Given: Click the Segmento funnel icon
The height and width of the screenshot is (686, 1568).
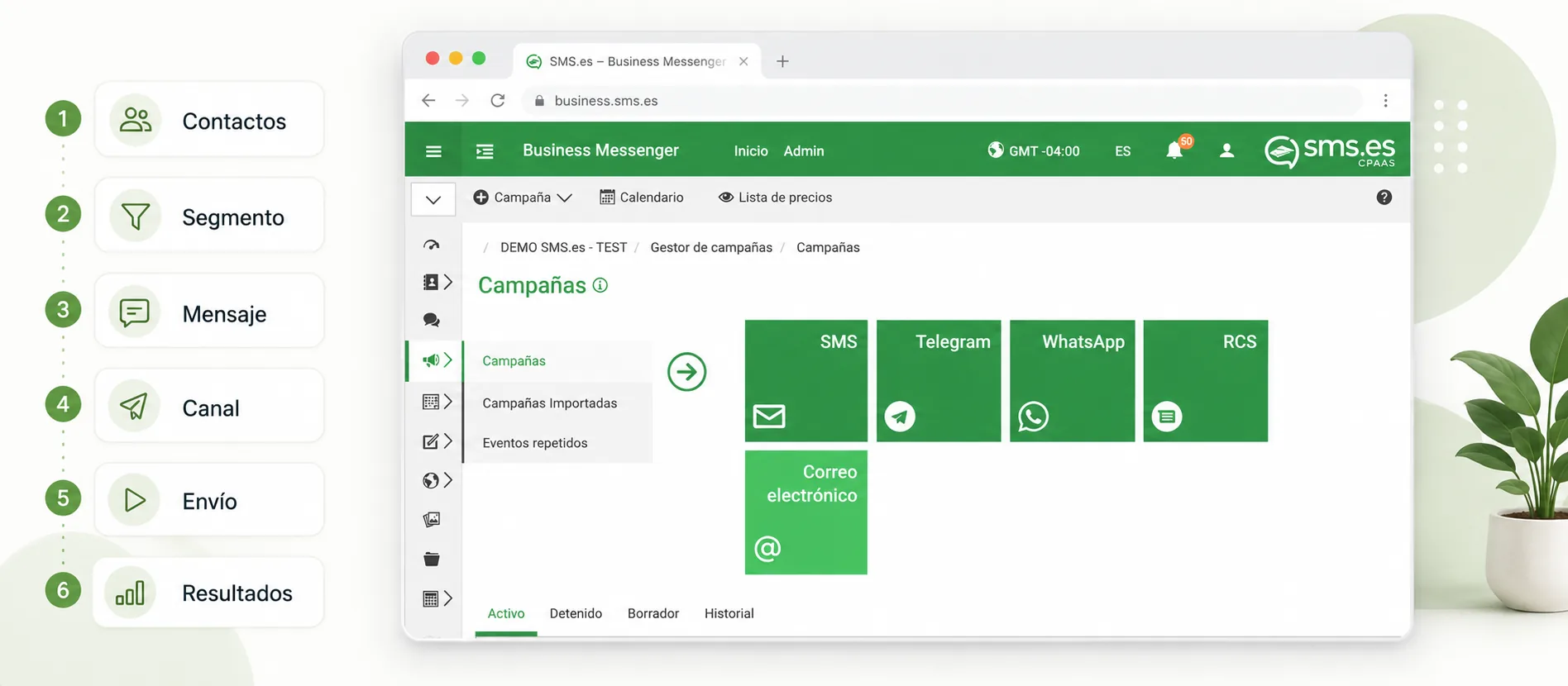Looking at the screenshot, I should click(136, 217).
